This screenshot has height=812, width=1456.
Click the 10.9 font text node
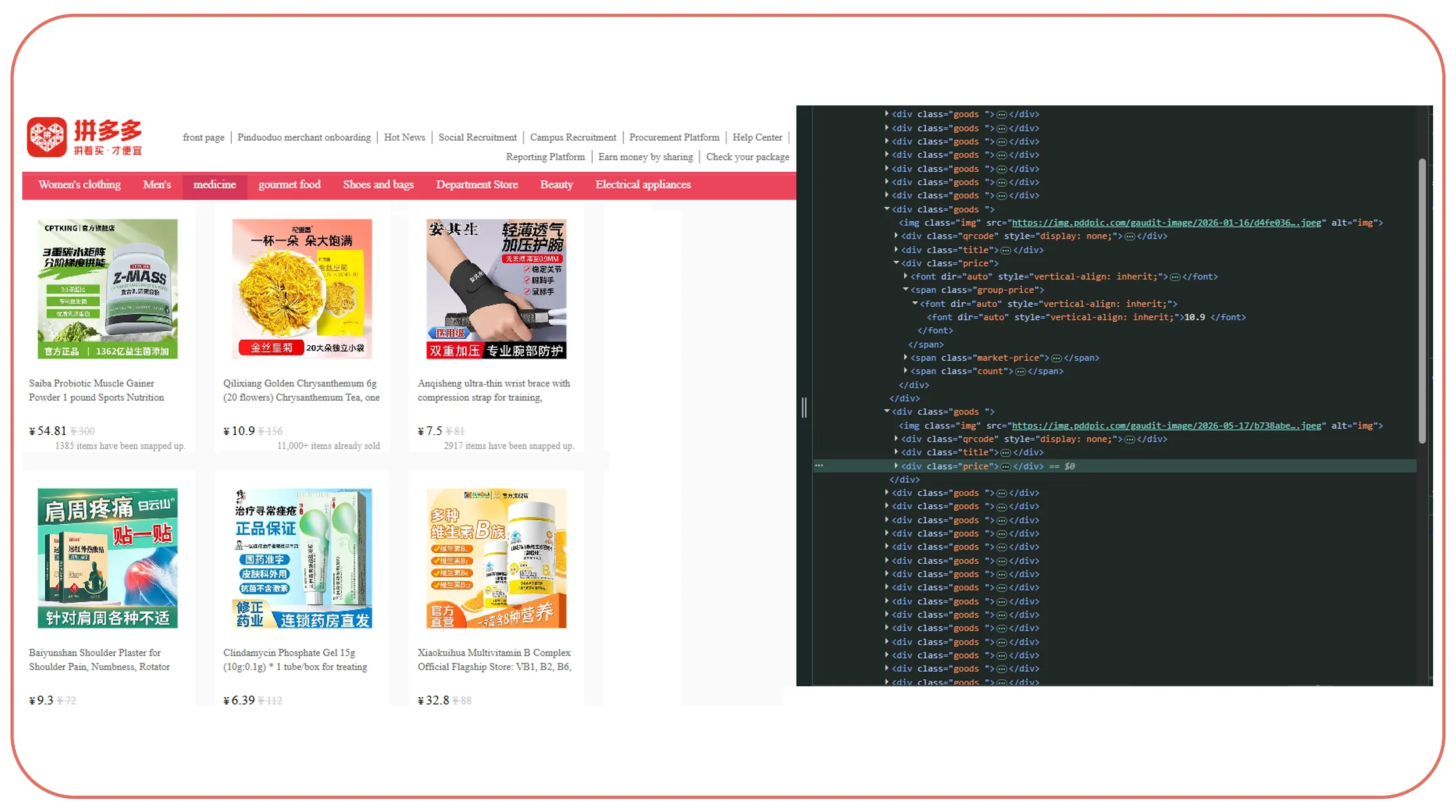pyautogui.click(x=1195, y=317)
